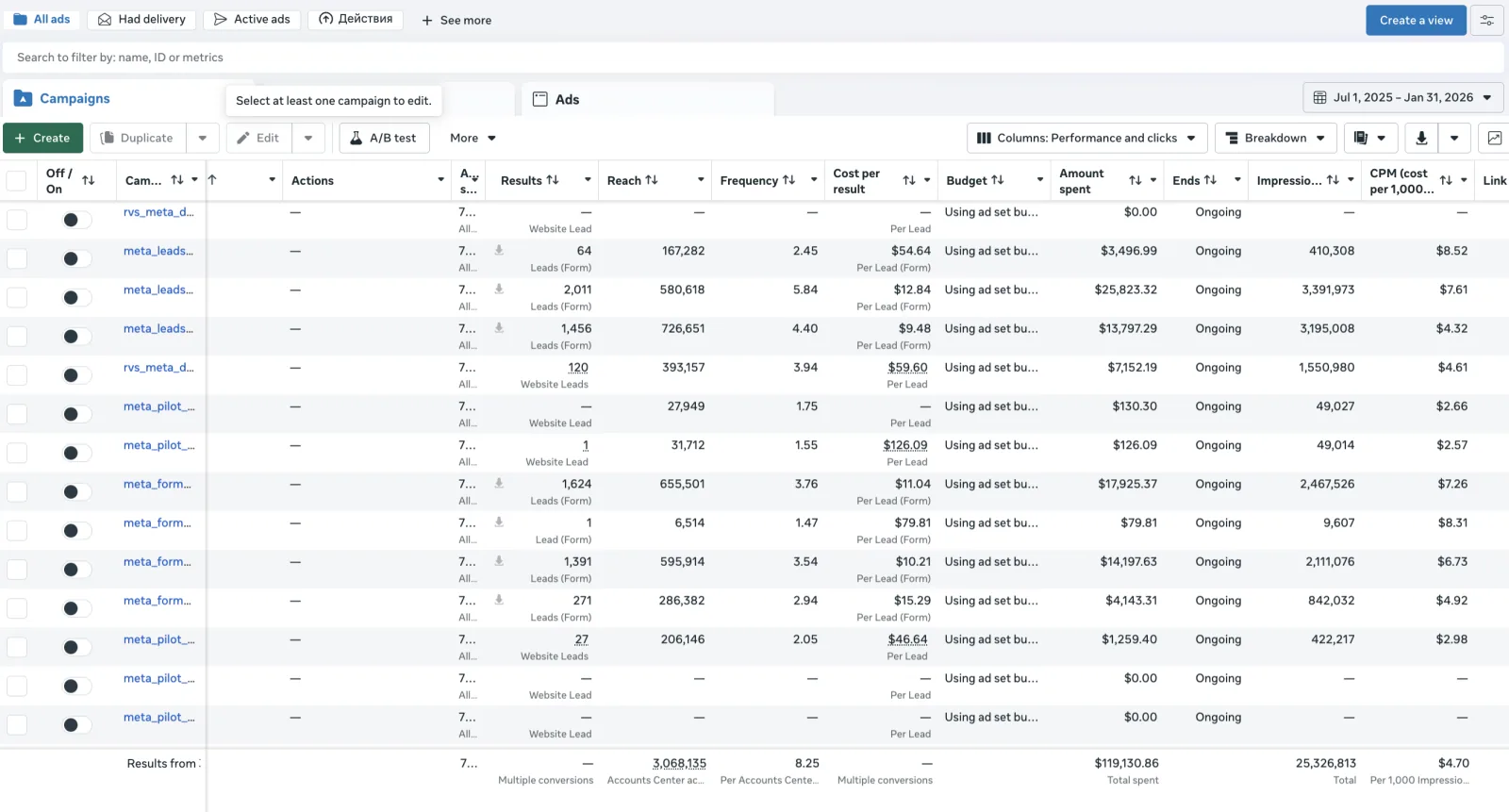Open the More dropdown menu
This screenshot has width=1509, height=812.
473,138
